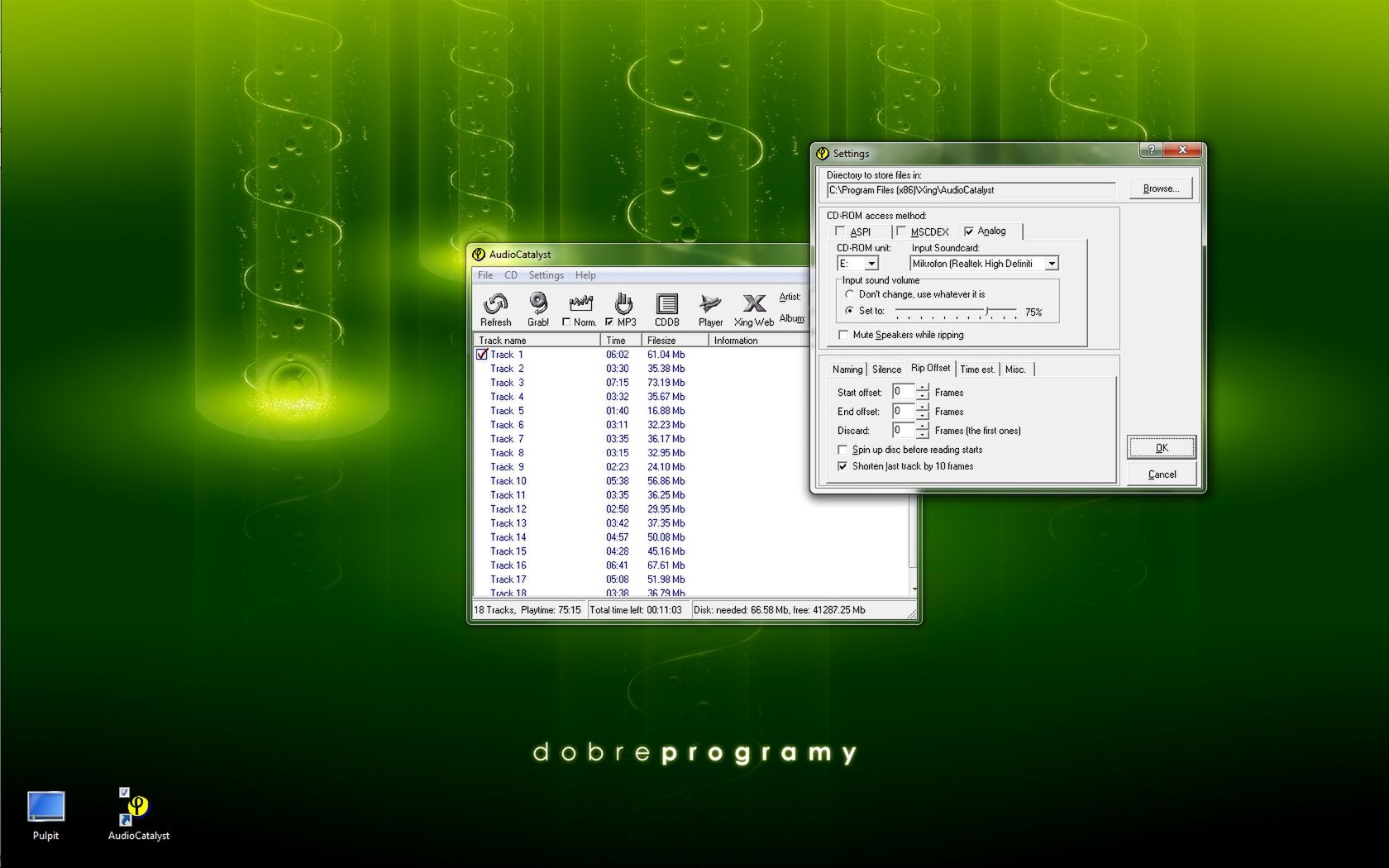Enable the MSCDEX access method
1389x868 pixels.
[901, 231]
